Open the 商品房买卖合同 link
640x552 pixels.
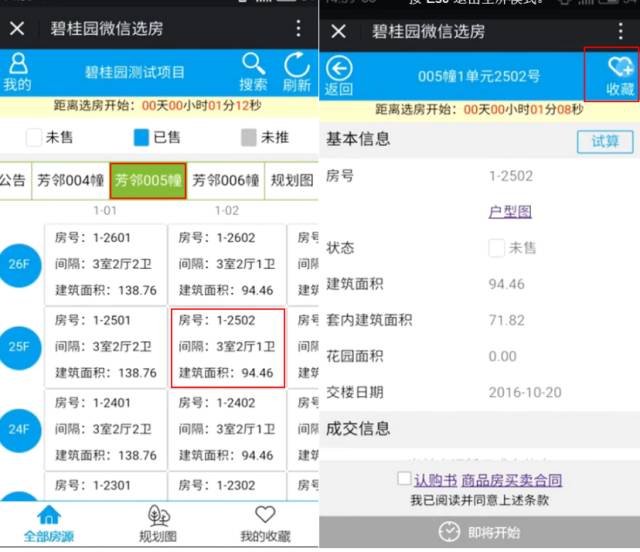[x=512, y=480]
